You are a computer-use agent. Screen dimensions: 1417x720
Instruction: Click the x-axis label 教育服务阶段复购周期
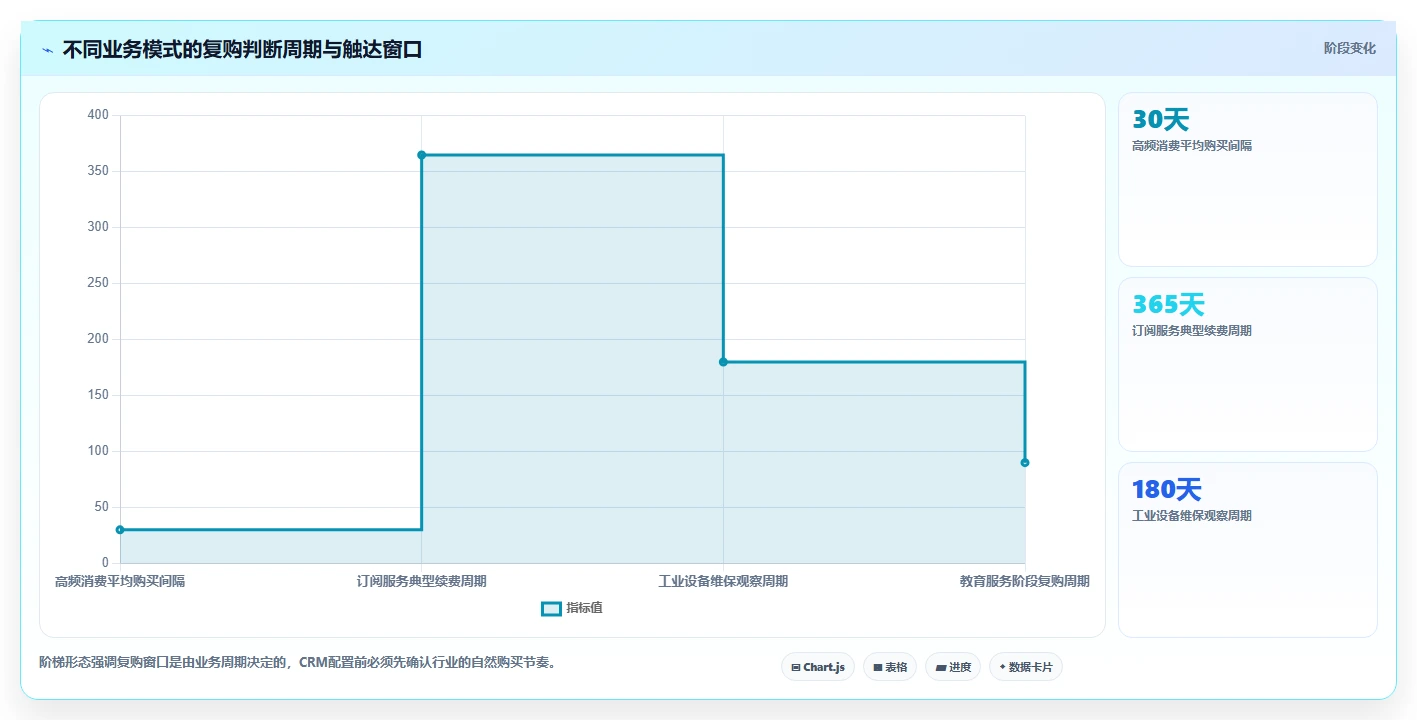pos(1025,581)
